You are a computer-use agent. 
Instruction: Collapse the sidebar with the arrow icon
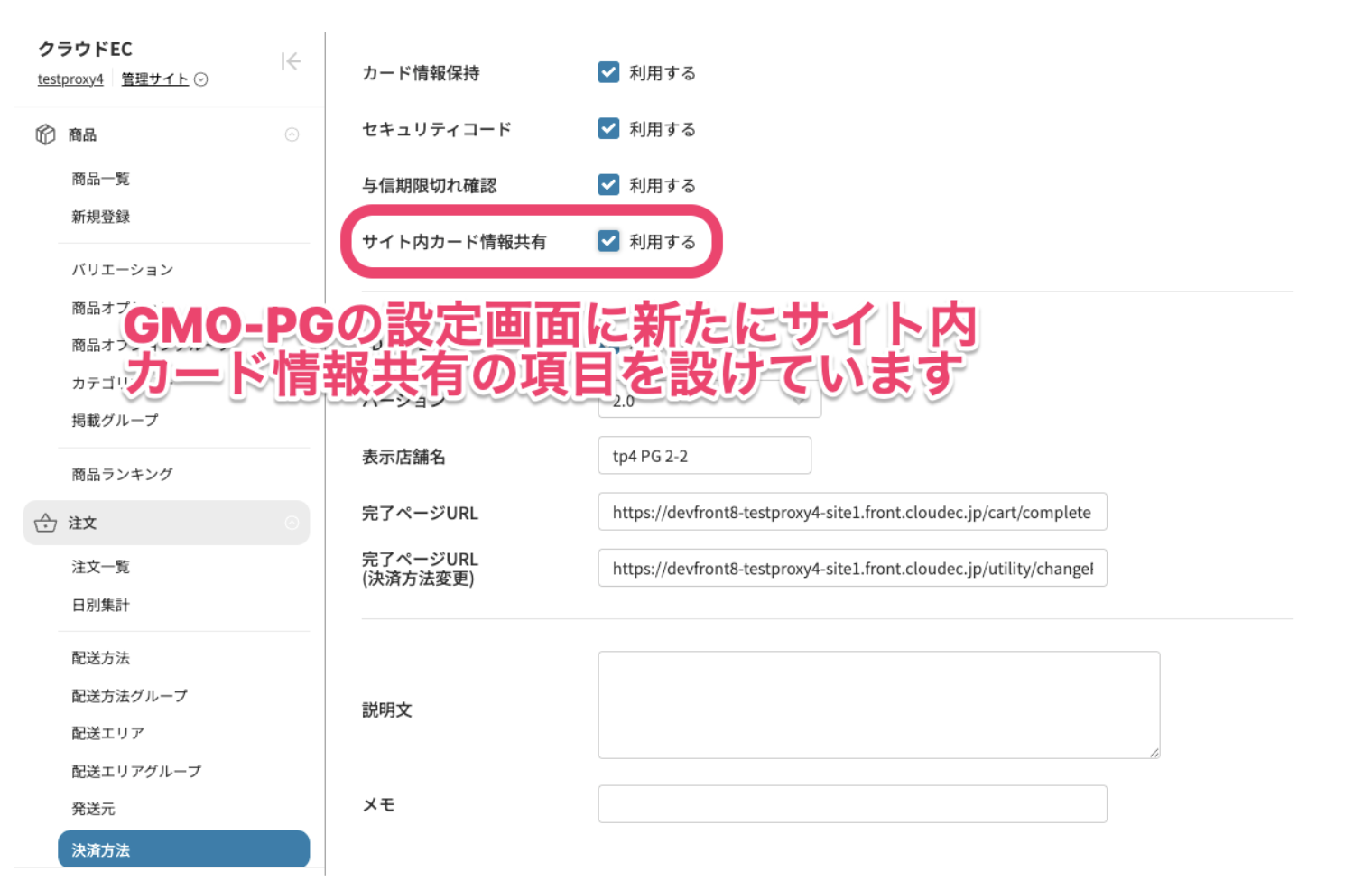pyautogui.click(x=290, y=61)
